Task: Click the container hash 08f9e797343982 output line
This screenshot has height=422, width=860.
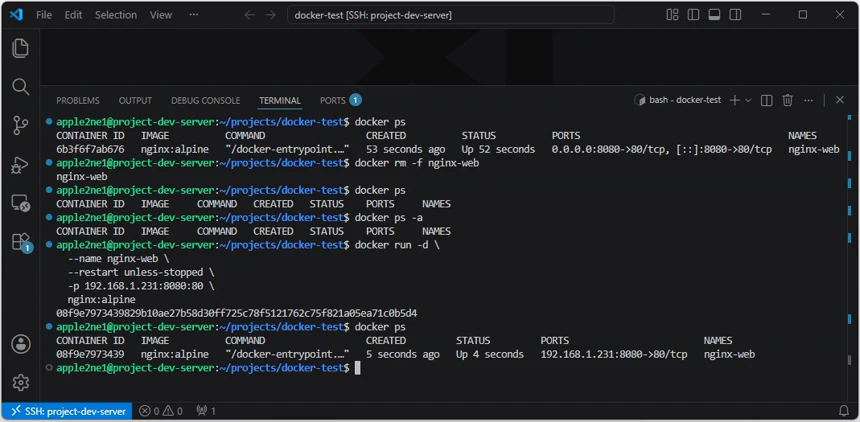Action: click(x=236, y=313)
